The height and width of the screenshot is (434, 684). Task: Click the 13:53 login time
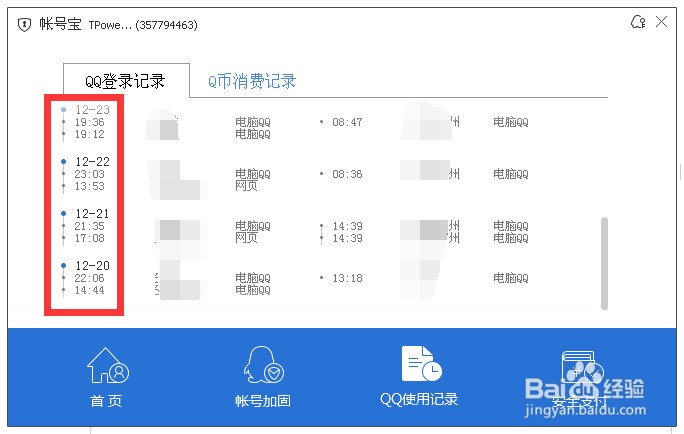tap(89, 186)
